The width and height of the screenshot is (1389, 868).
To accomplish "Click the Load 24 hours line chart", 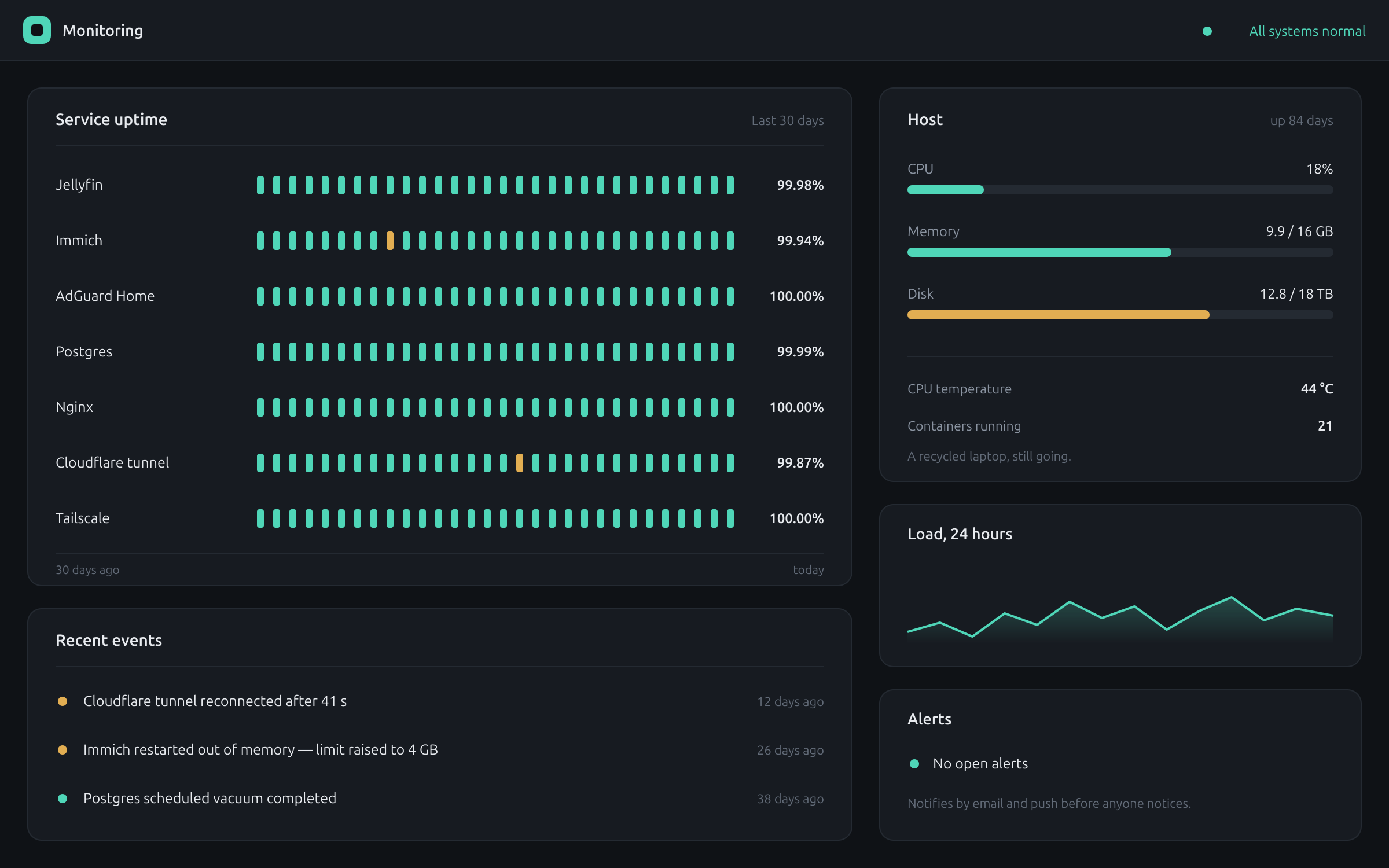I will (1120, 618).
